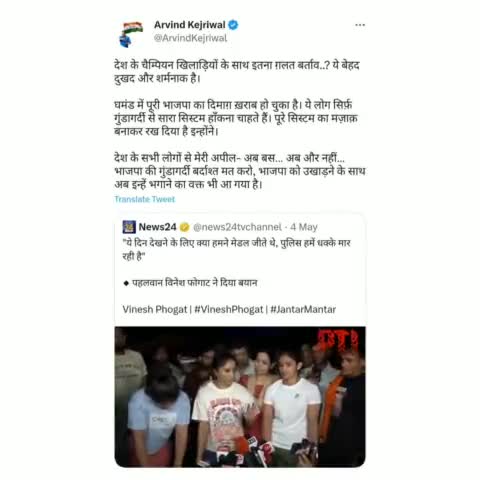
Task: Open the quoted video thumbnail of wrestlers
Action: [x=240, y=397]
